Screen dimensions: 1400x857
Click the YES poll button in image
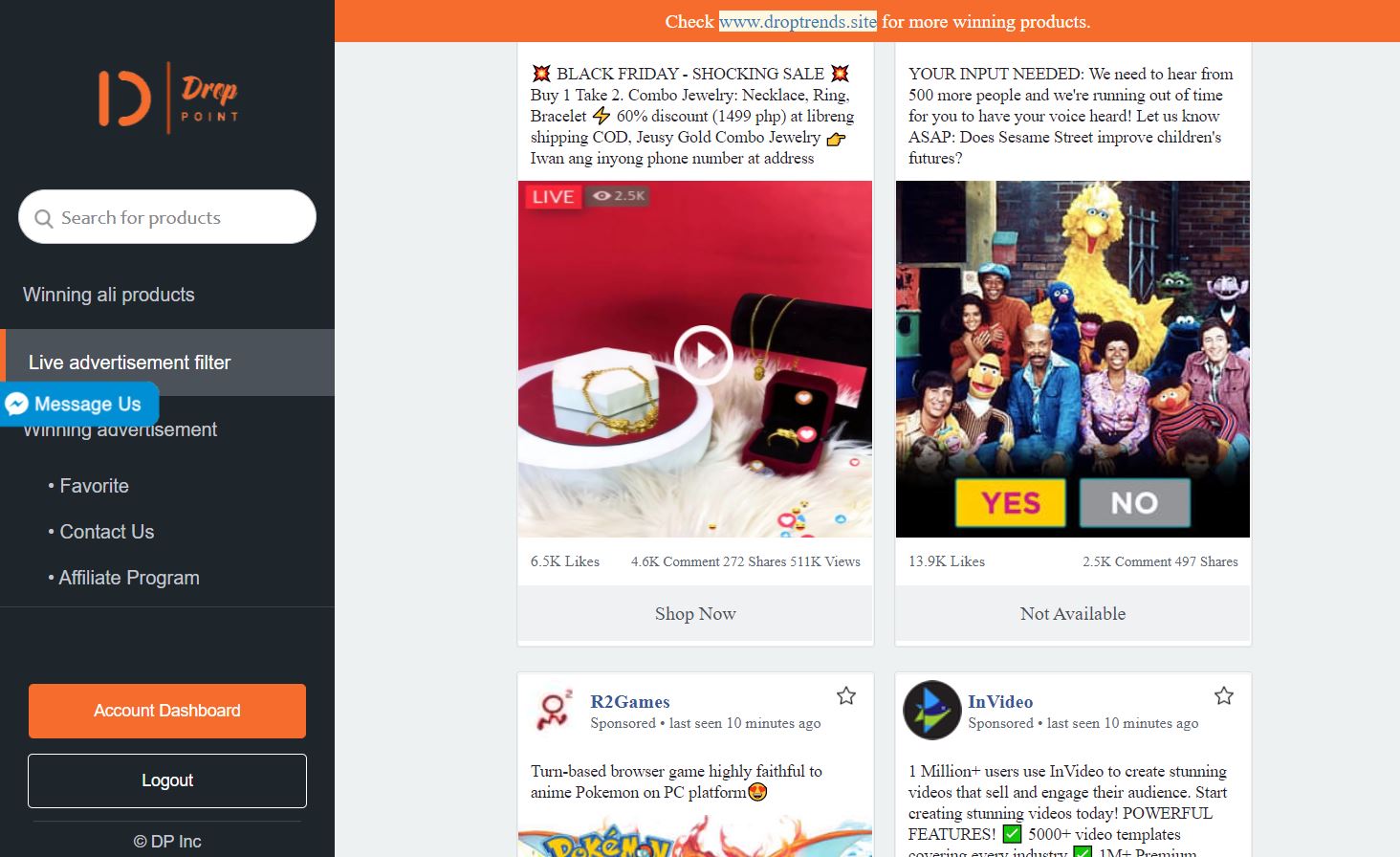tap(1010, 503)
